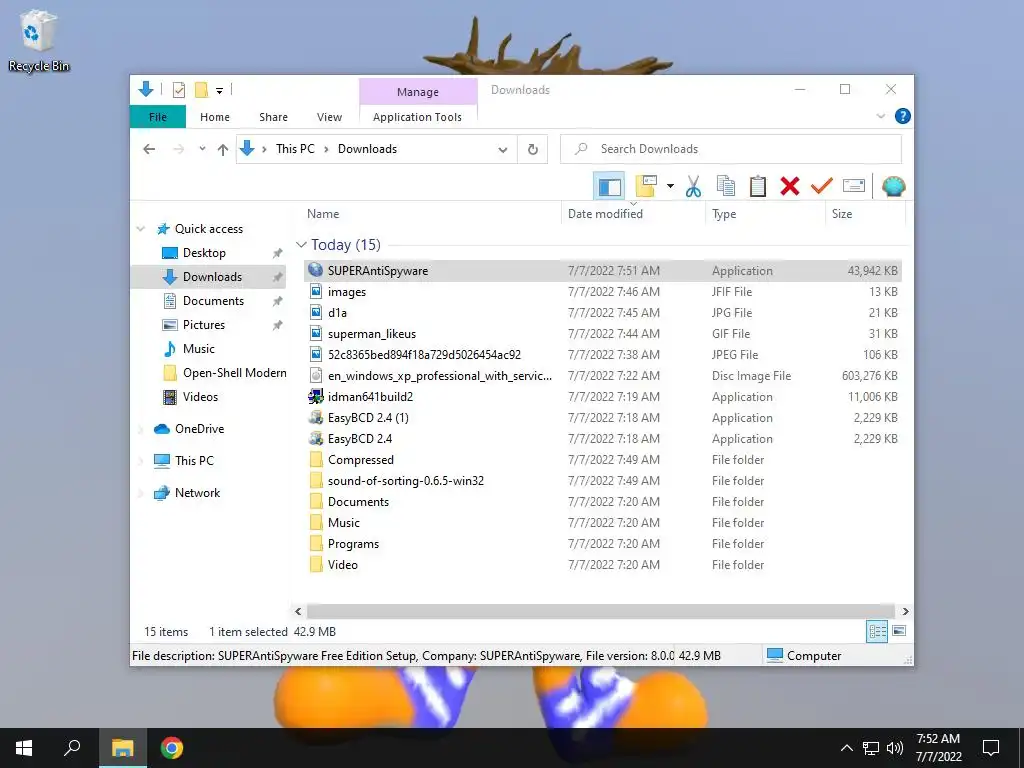The image size is (1024, 768).
Task: Open the recent locations dropdown
Action: click(x=202, y=149)
